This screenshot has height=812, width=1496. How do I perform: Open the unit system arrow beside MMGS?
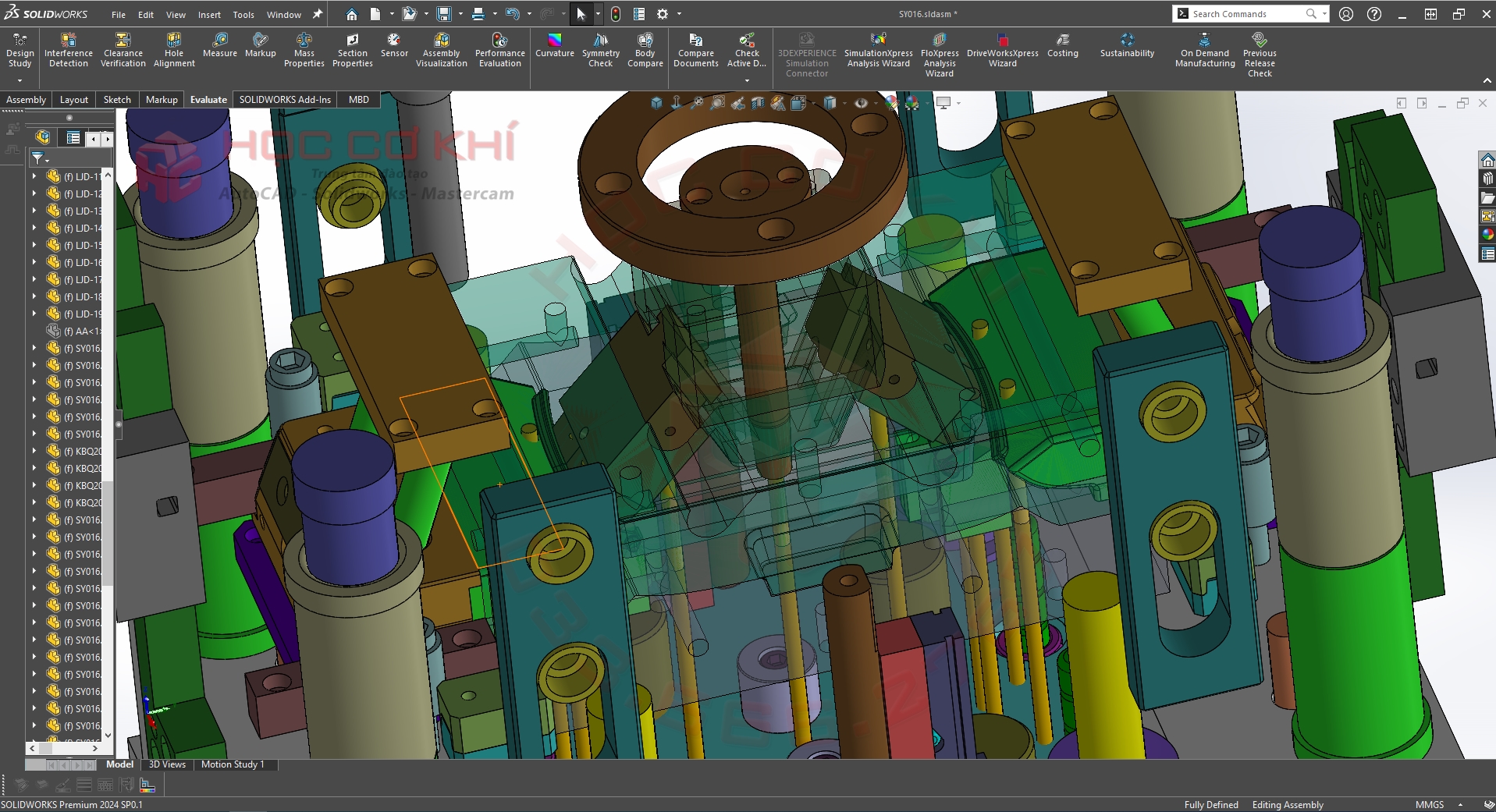(x=1460, y=805)
